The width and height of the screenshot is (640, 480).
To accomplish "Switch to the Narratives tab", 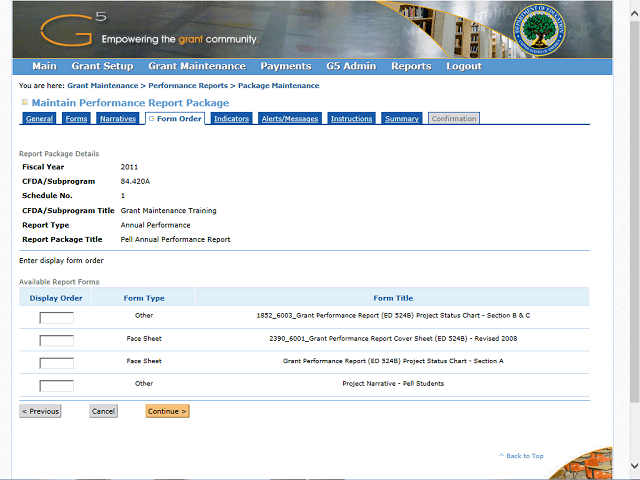I will (x=118, y=119).
